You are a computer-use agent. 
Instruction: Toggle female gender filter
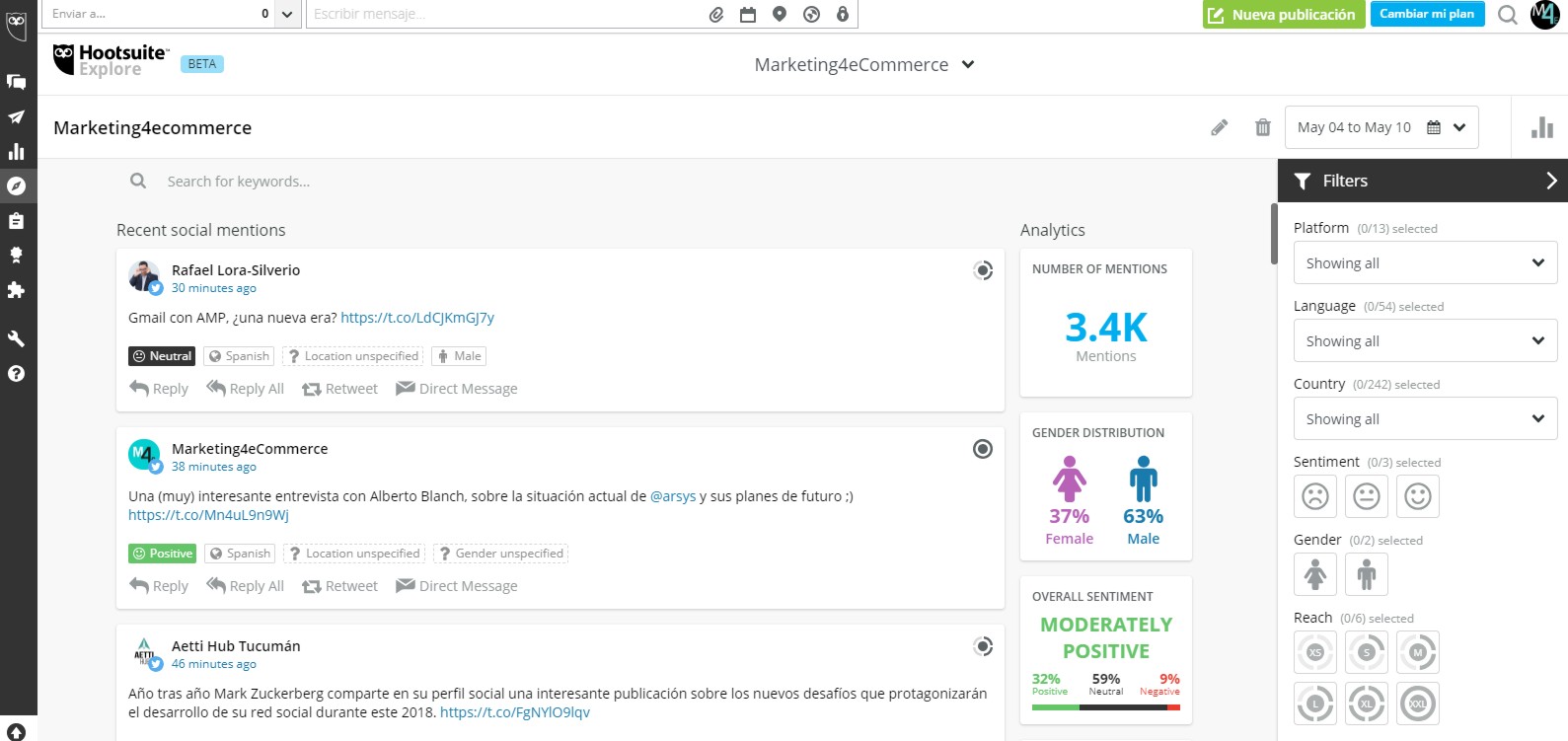click(x=1315, y=574)
